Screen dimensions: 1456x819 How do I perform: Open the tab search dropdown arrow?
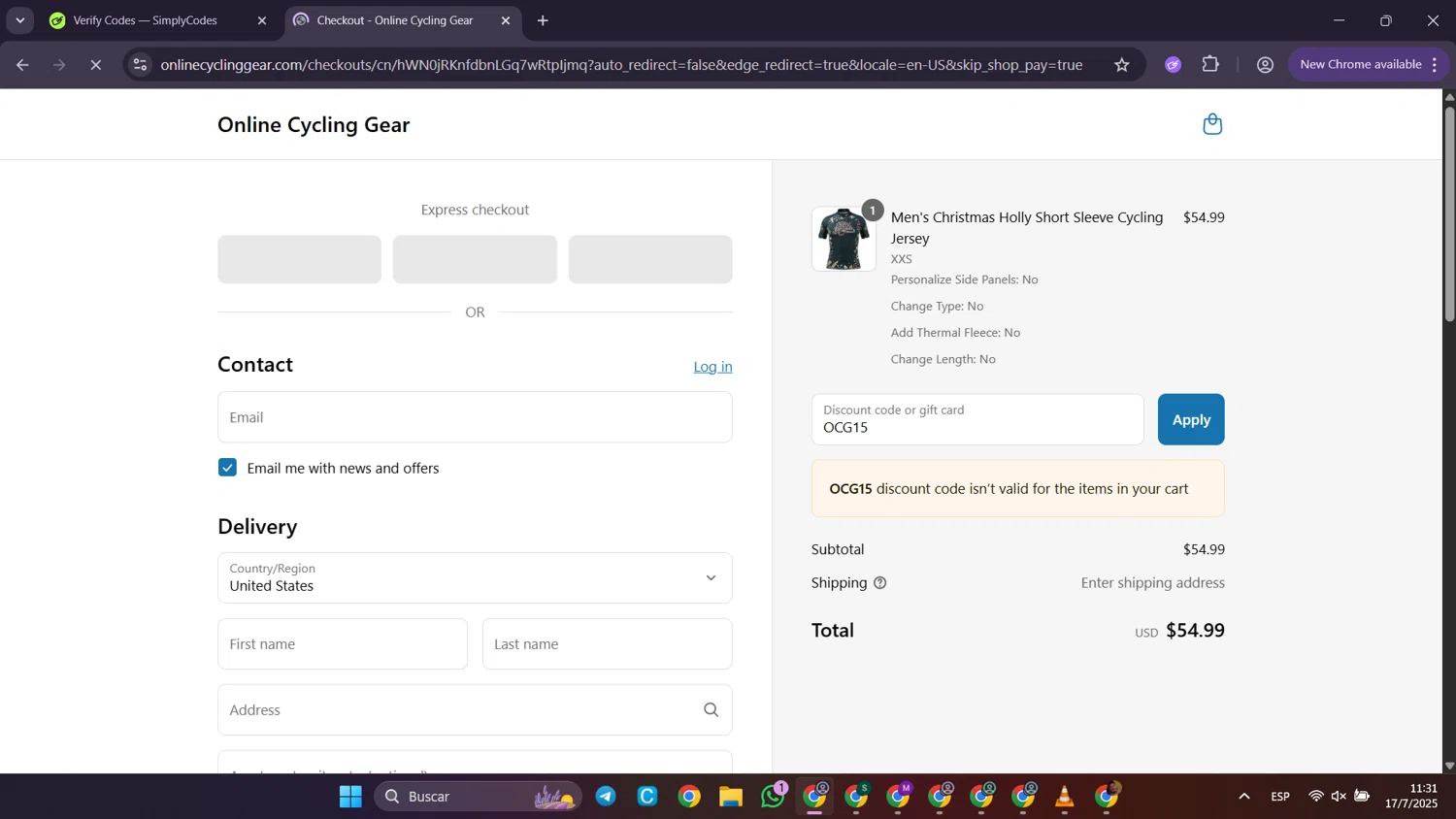(20, 20)
